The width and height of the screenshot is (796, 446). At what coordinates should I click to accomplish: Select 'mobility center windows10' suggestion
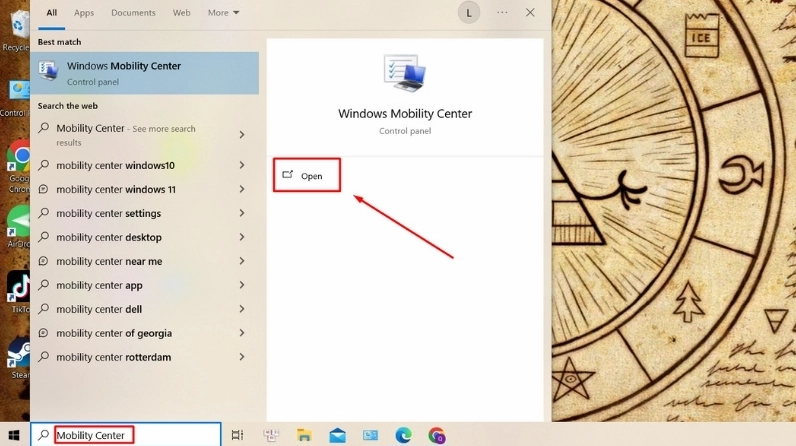[115, 165]
